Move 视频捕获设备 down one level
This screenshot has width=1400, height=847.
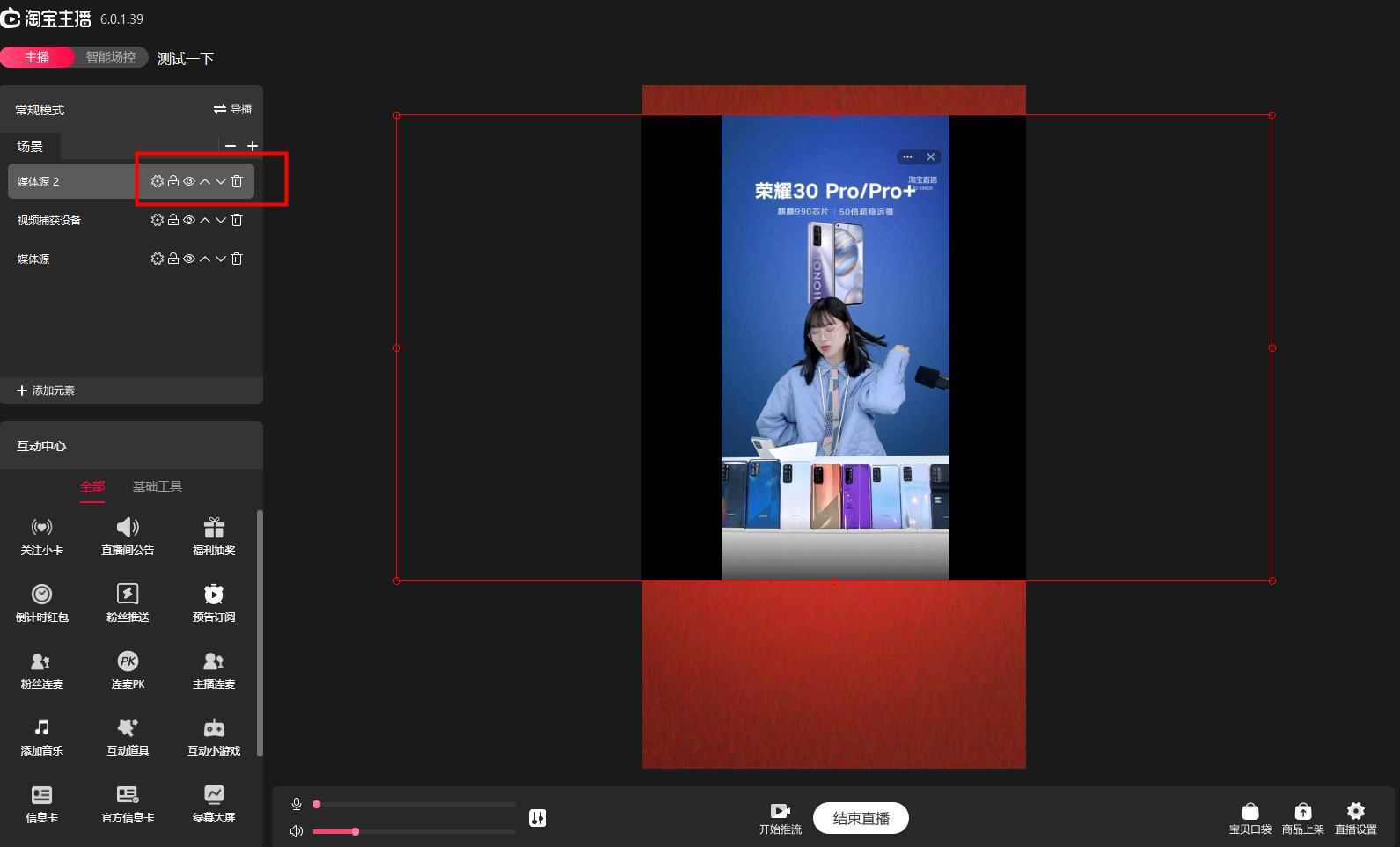pyautogui.click(x=221, y=220)
